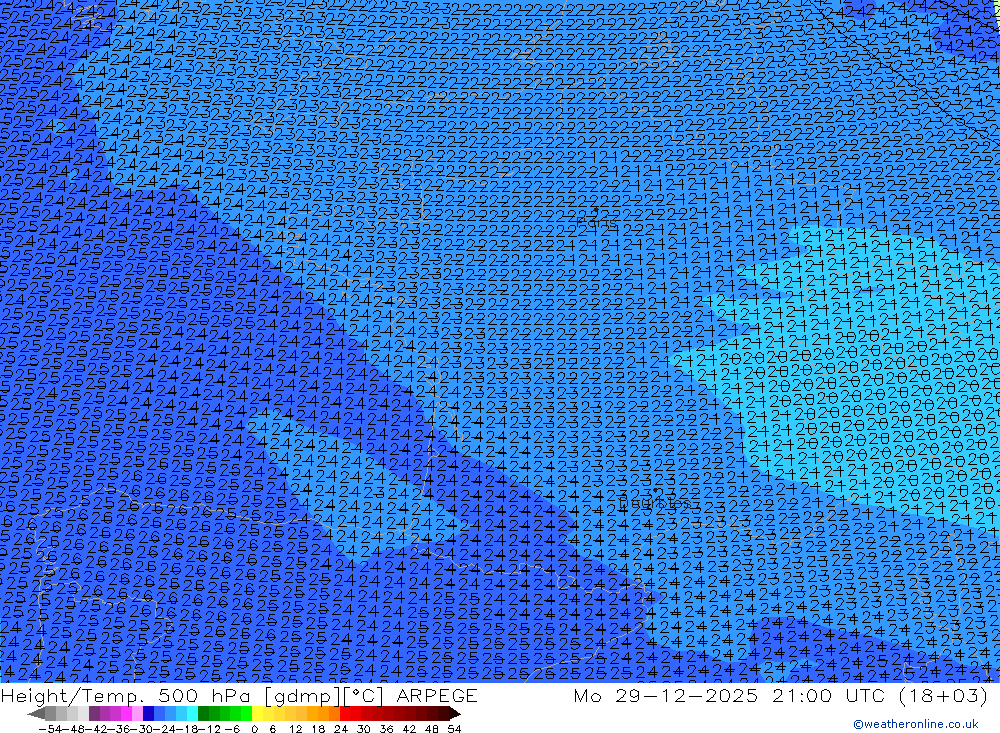Image resolution: width=1000 pixels, height=733 pixels.
Task: Select the yellow swatch at 0 on legend
Action: click(x=258, y=713)
